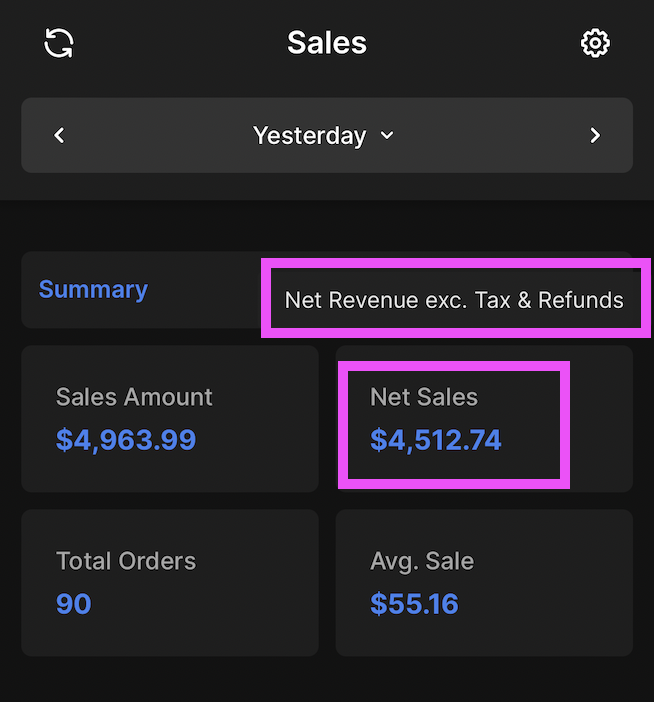
Task: Click the 90 total orders count
Action: coord(74,603)
